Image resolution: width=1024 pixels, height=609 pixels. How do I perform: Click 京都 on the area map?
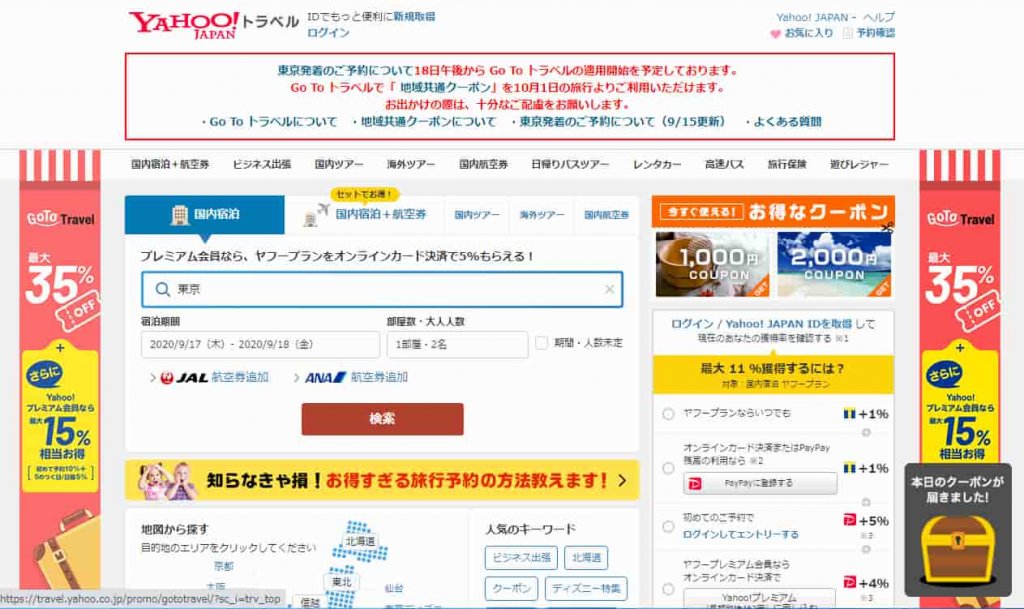223,567
